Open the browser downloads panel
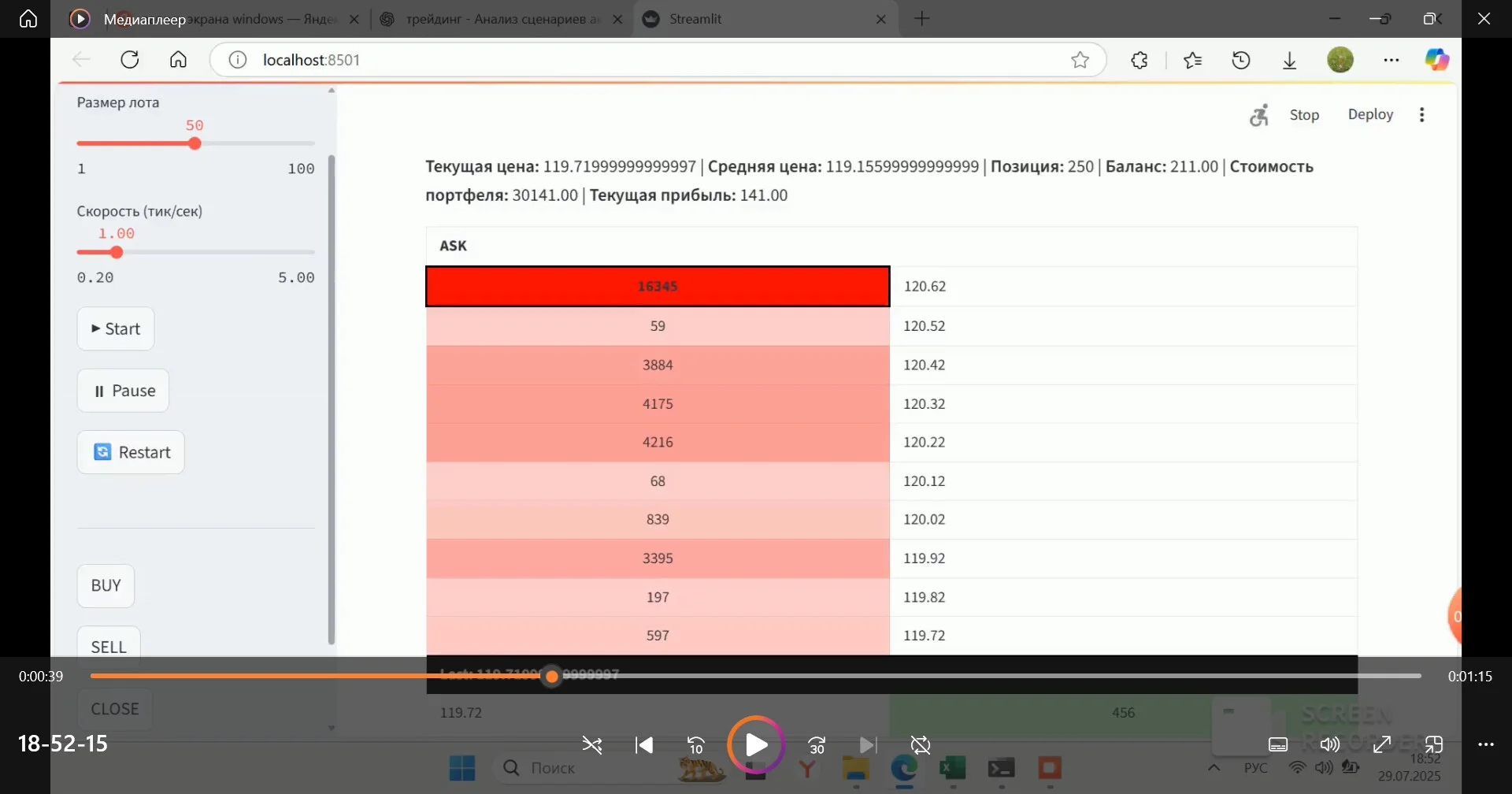This screenshot has width=1512, height=794. click(x=1289, y=60)
